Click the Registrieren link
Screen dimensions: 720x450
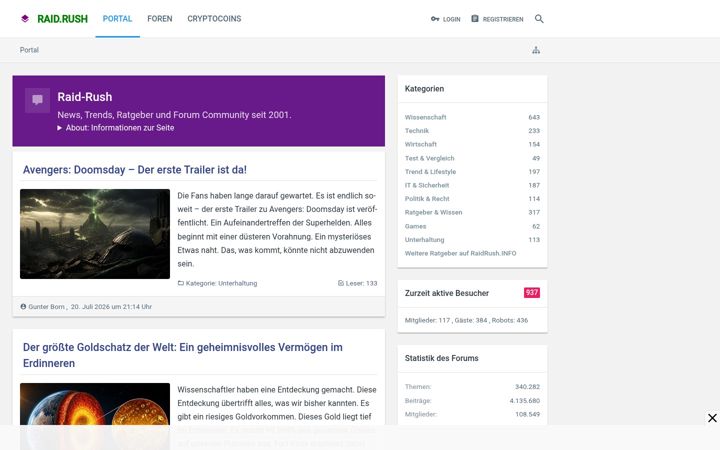coord(503,19)
